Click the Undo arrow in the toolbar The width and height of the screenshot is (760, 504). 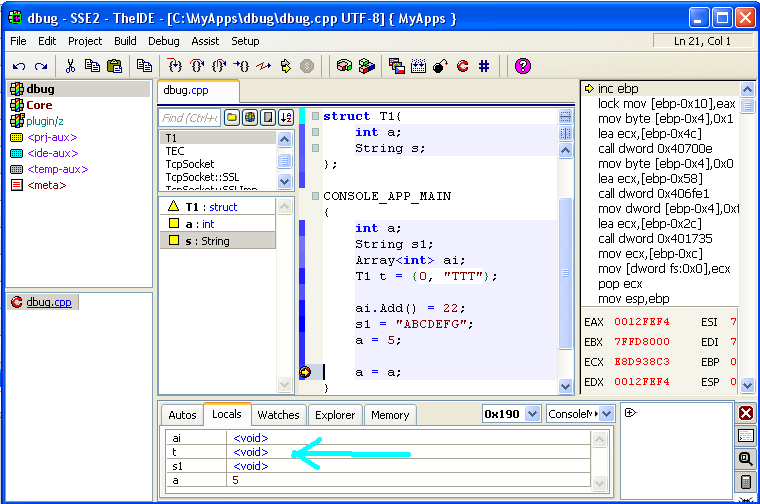point(19,66)
